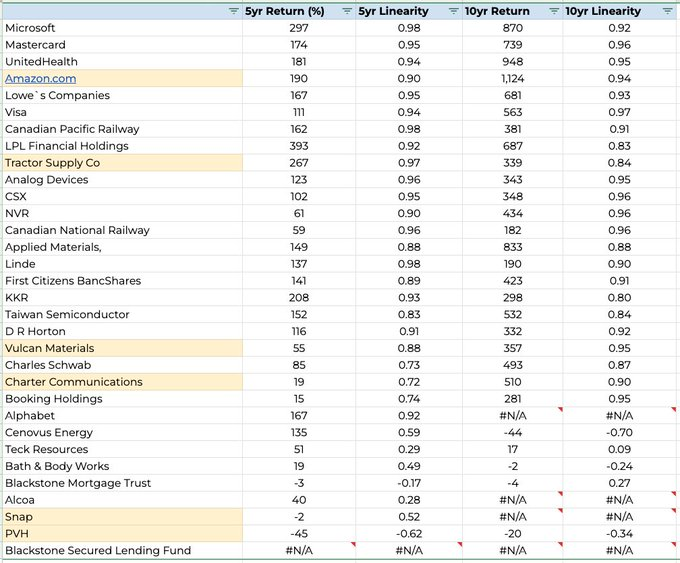Select the Alphabet company cell

tap(122, 416)
